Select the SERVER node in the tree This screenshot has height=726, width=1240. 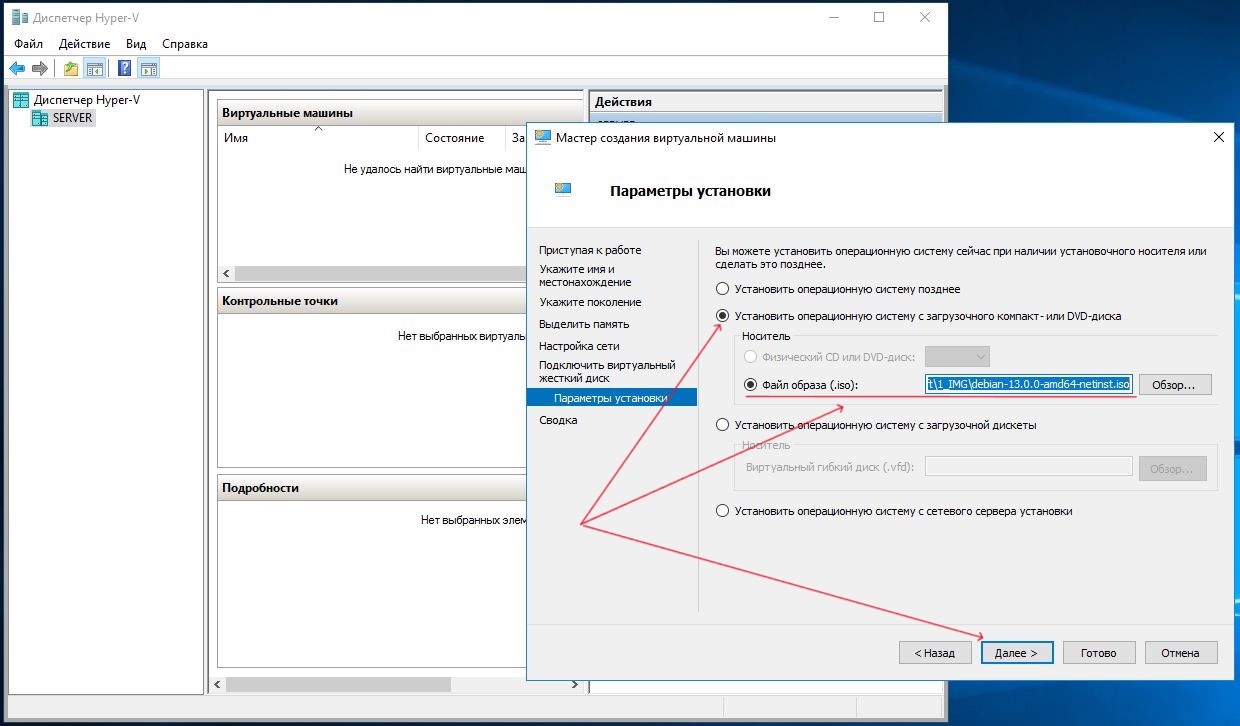click(72, 118)
